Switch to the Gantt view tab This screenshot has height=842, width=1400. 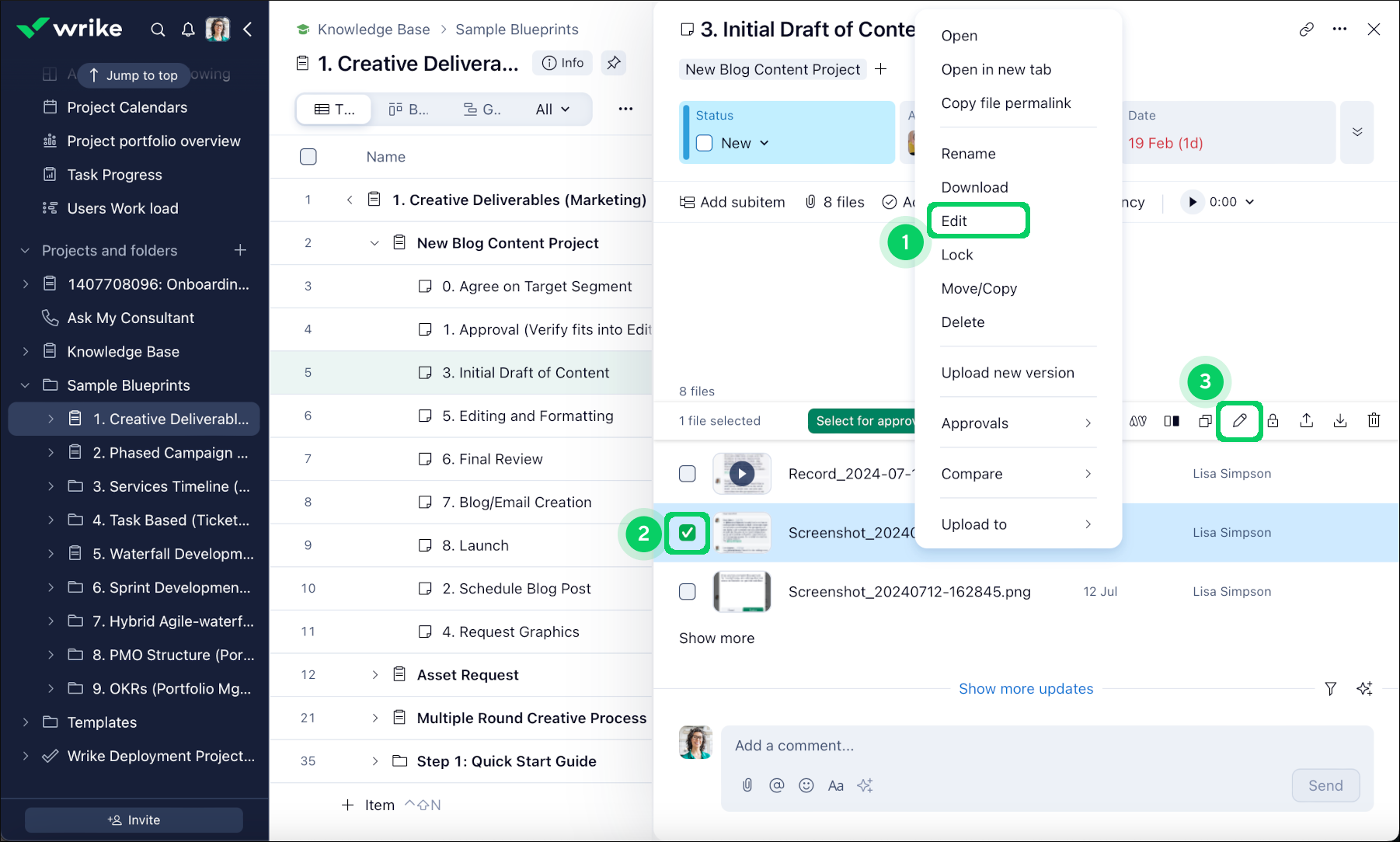pyautogui.click(x=482, y=110)
